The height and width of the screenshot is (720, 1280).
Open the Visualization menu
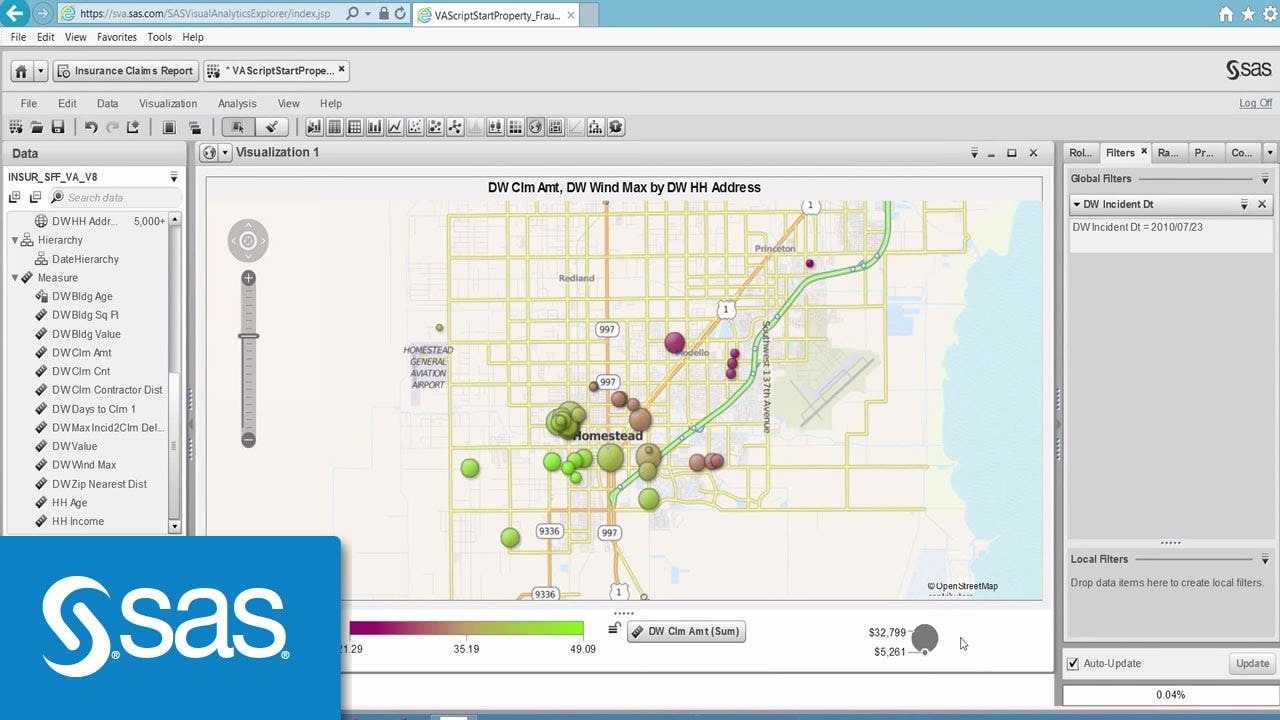point(167,103)
